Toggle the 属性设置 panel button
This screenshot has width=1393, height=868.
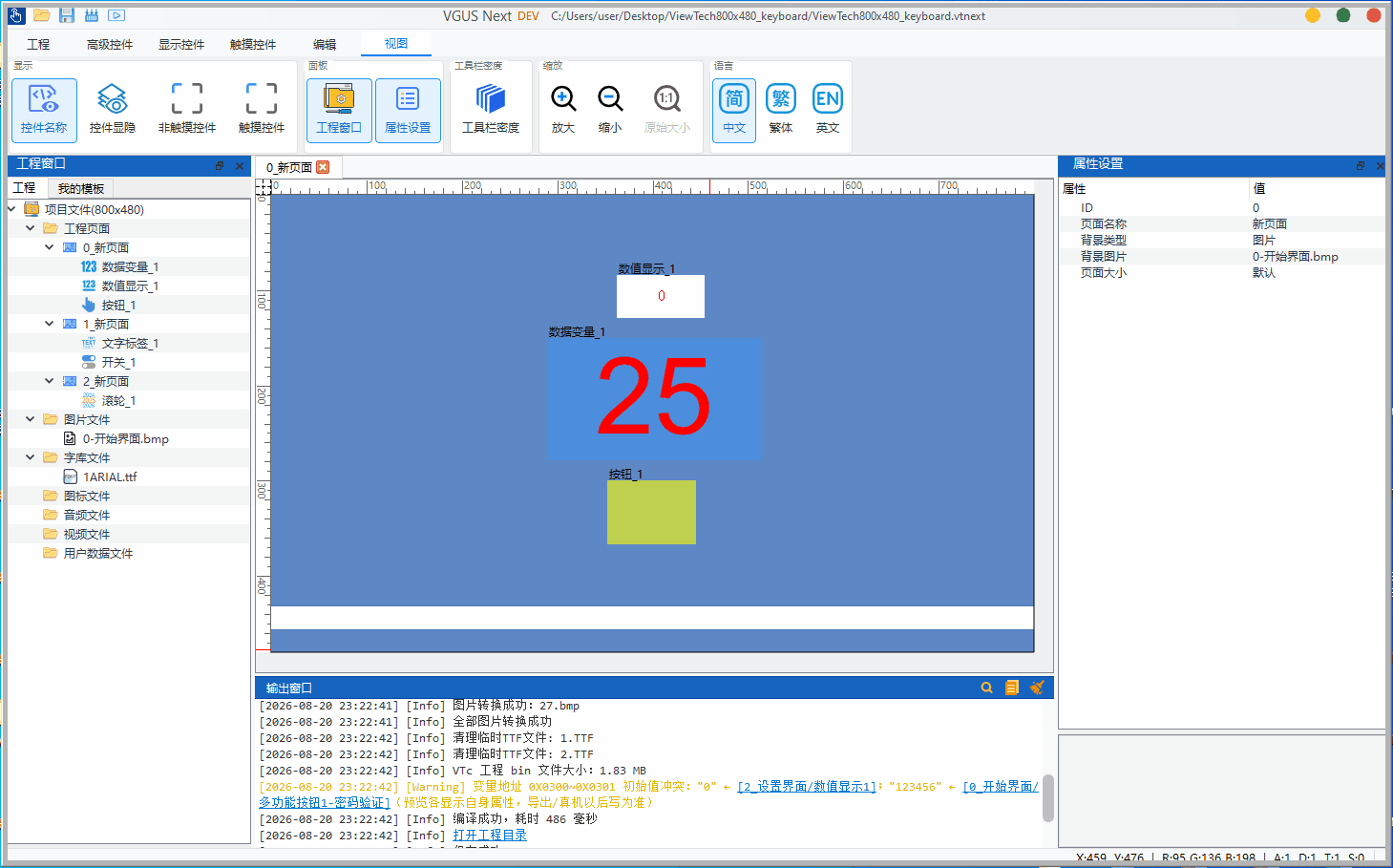(408, 110)
